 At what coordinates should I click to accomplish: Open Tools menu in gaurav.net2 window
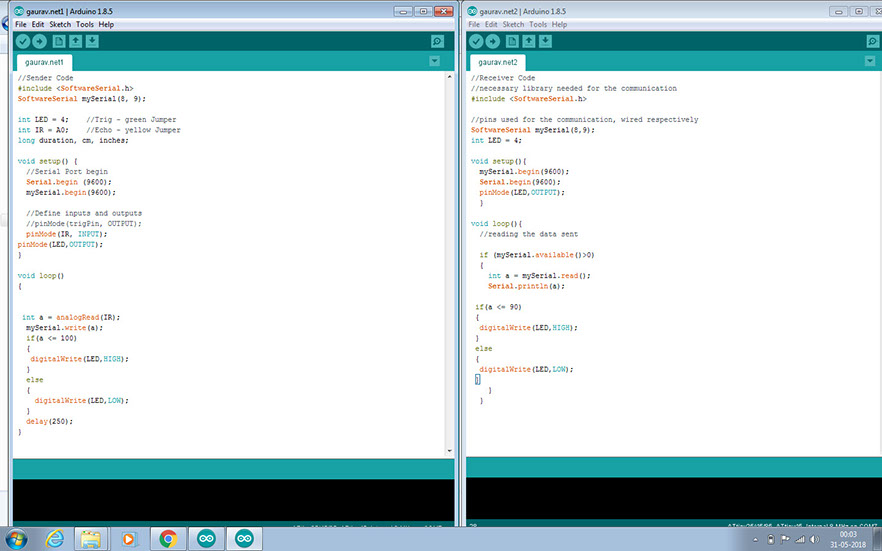pos(538,24)
